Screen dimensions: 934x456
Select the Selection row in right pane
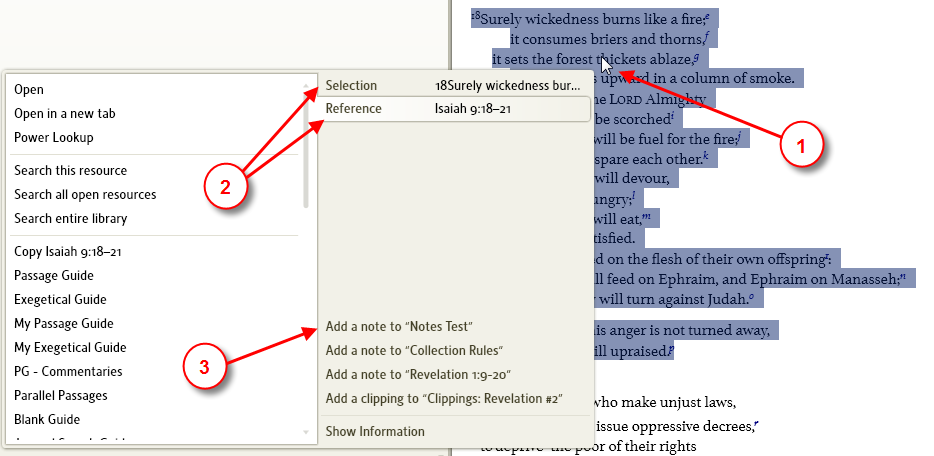coord(455,85)
